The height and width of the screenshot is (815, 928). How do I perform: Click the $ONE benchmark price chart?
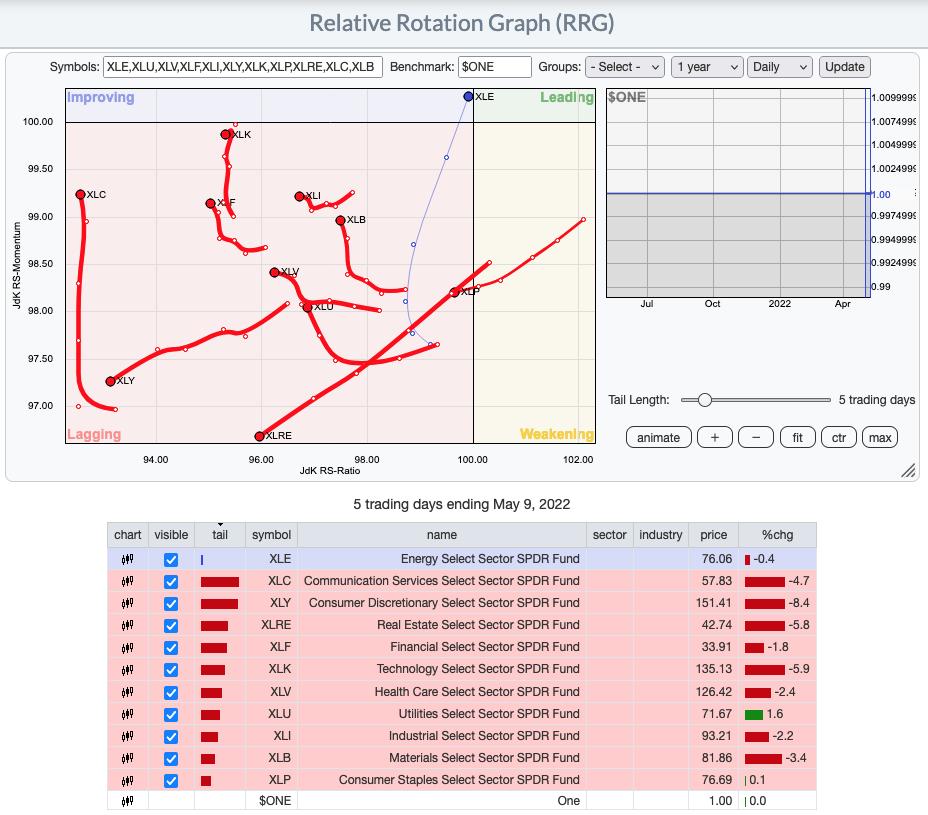click(x=738, y=193)
